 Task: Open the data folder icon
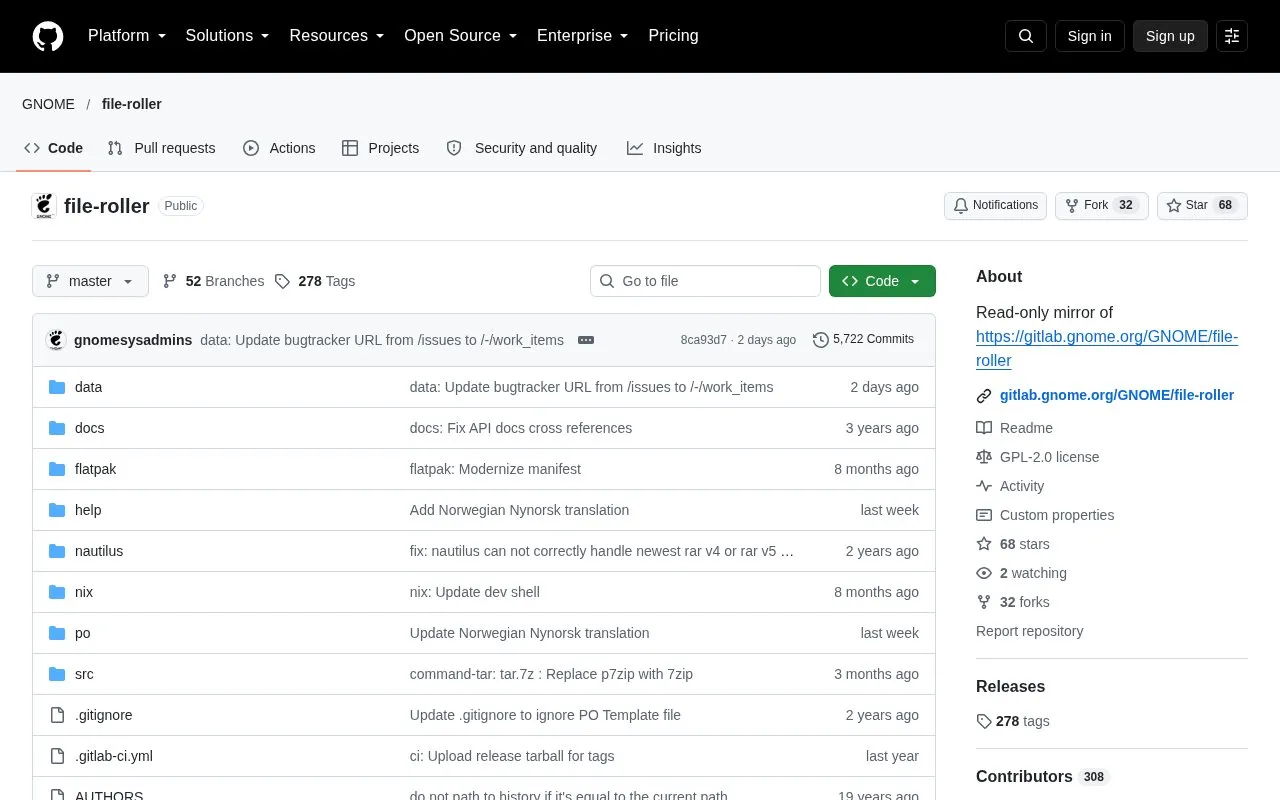point(57,387)
